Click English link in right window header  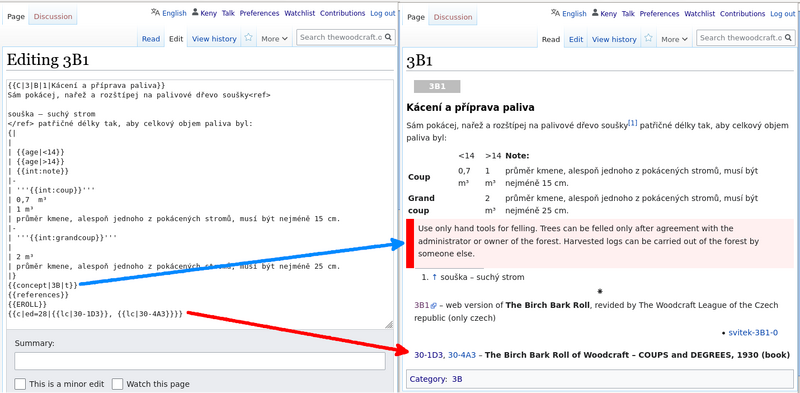pos(574,14)
